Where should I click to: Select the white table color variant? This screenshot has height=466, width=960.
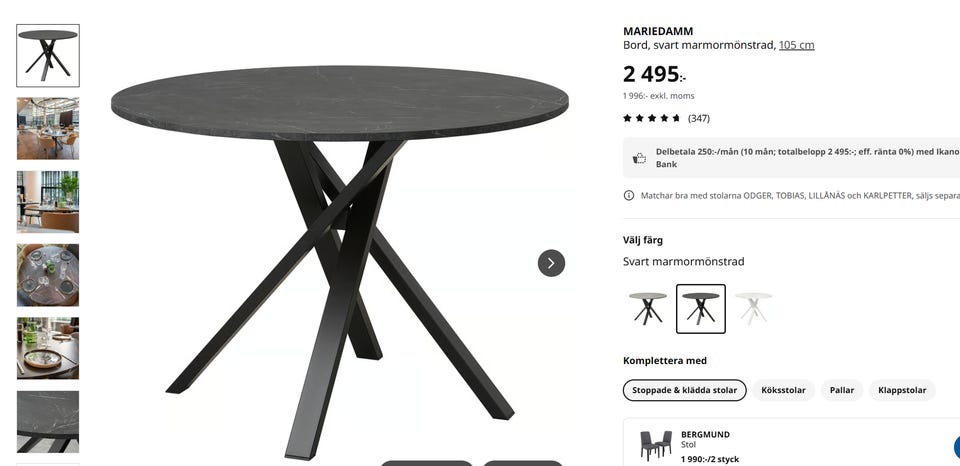tap(754, 308)
